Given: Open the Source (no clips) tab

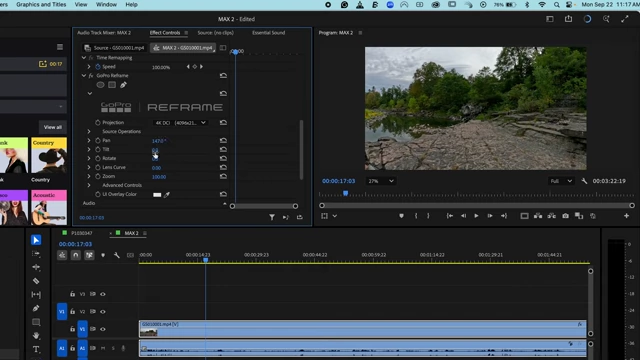Looking at the screenshot, I should pyautogui.click(x=216, y=33).
